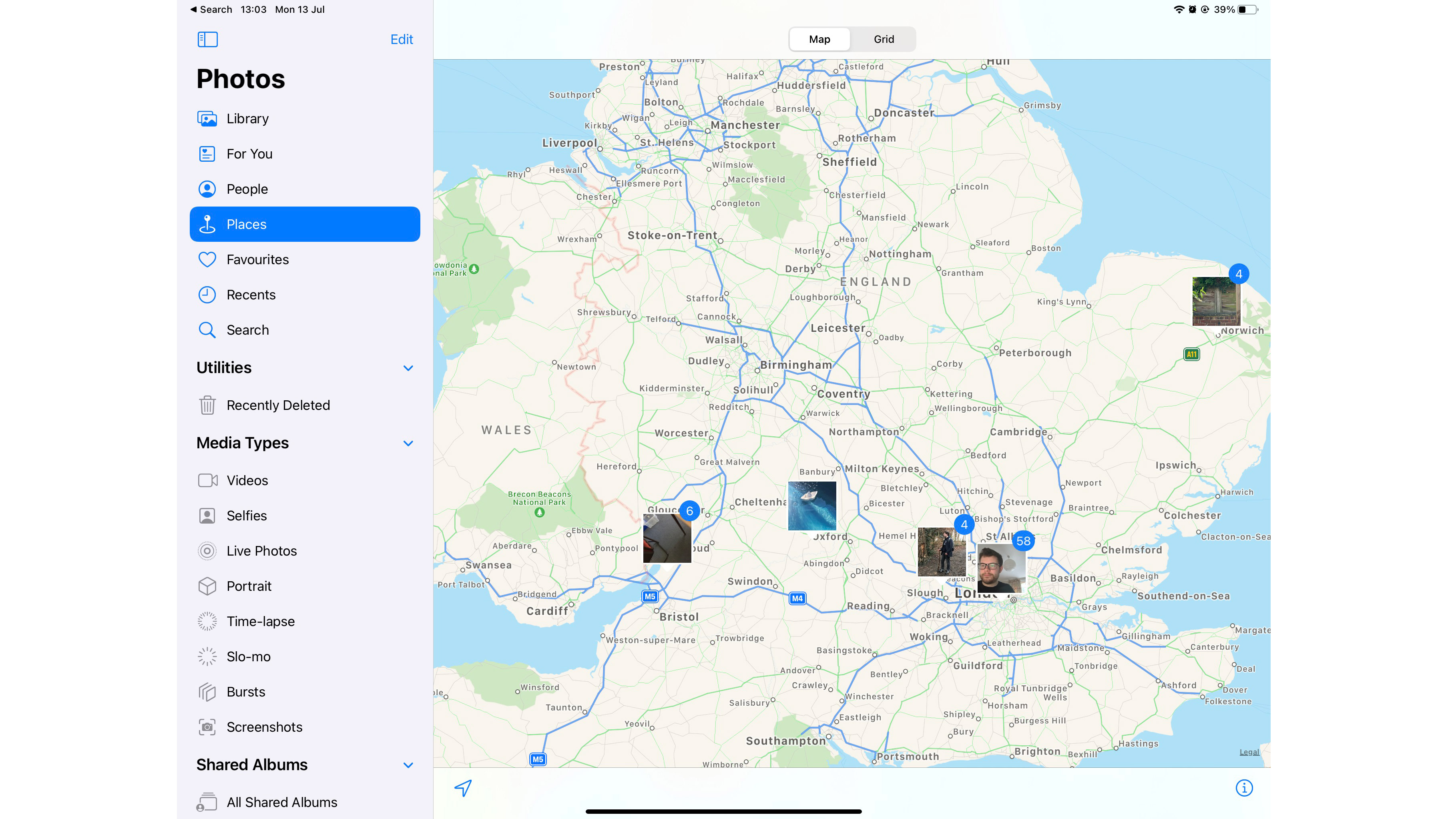Tap the Bristol city label
1456x819 pixels.
[x=679, y=617]
